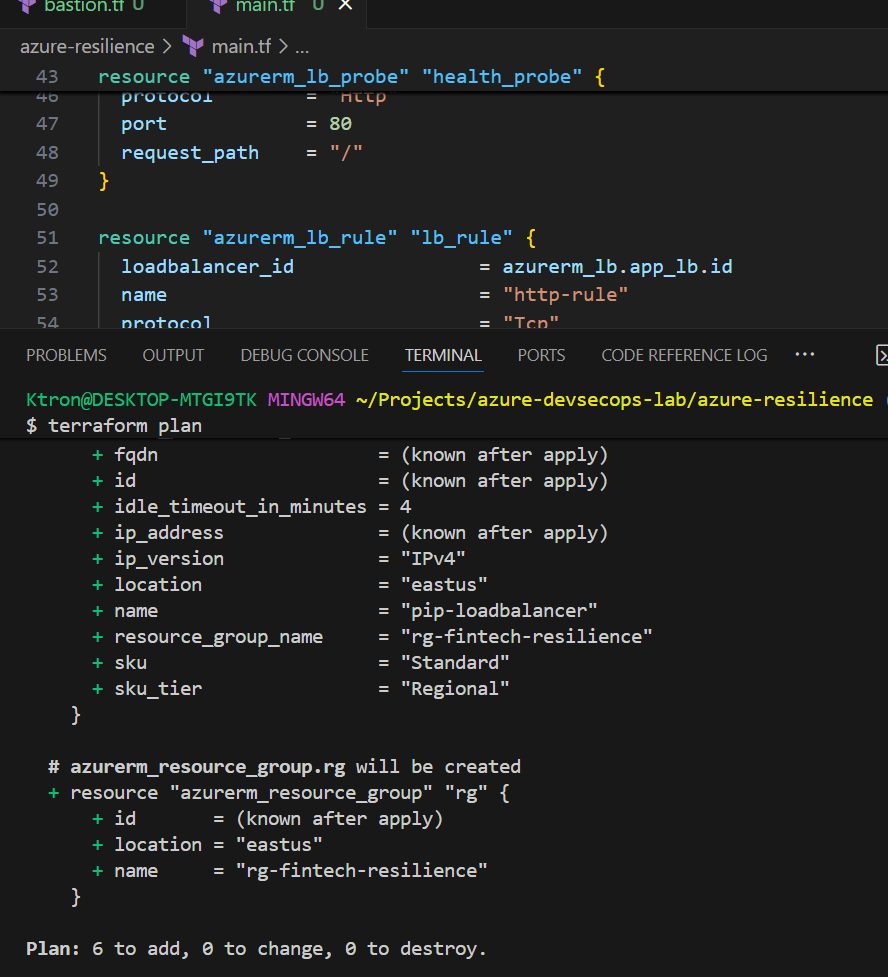Show the PORTS panel tab

(541, 355)
